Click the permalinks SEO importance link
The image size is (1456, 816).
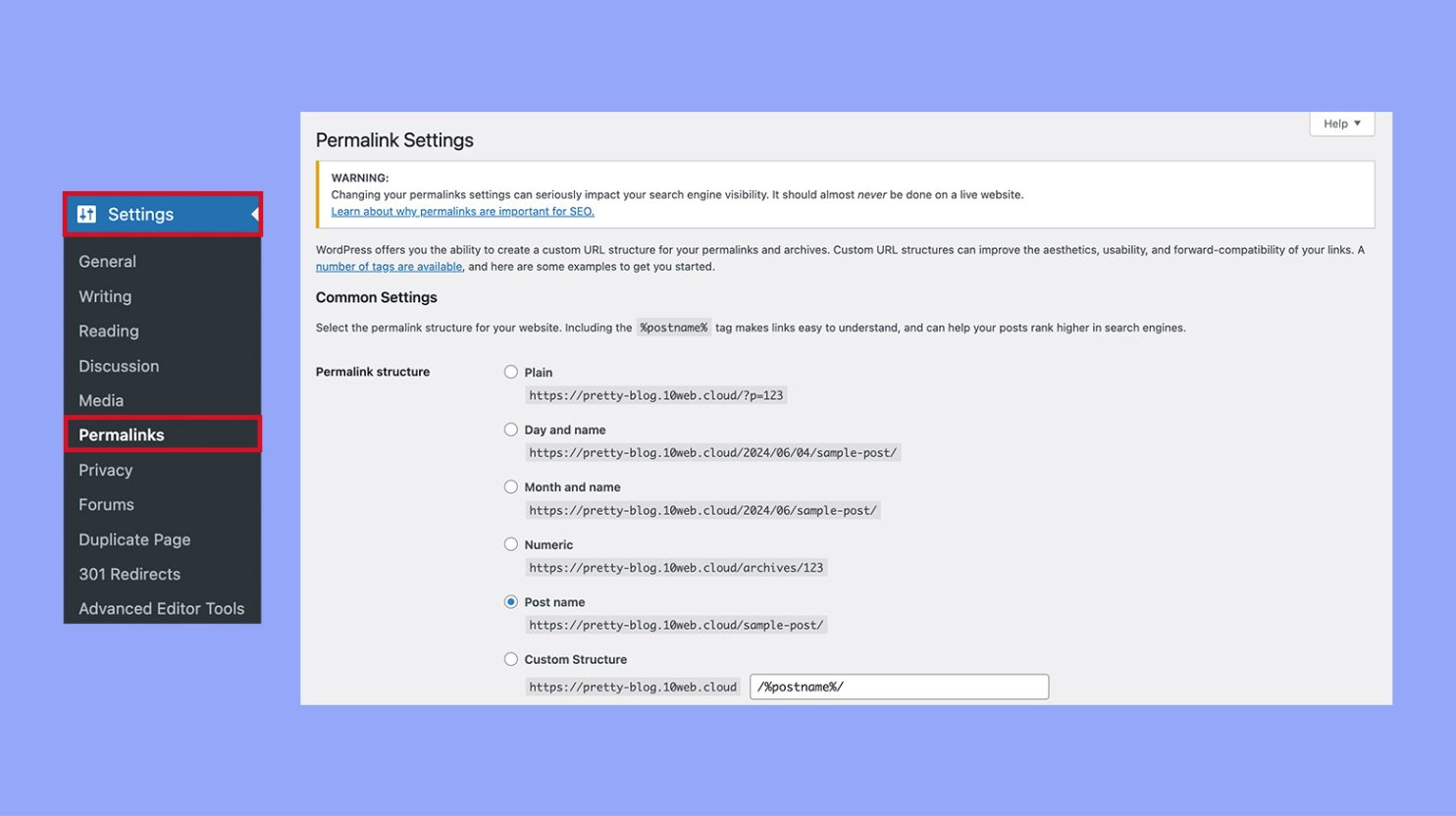462,211
